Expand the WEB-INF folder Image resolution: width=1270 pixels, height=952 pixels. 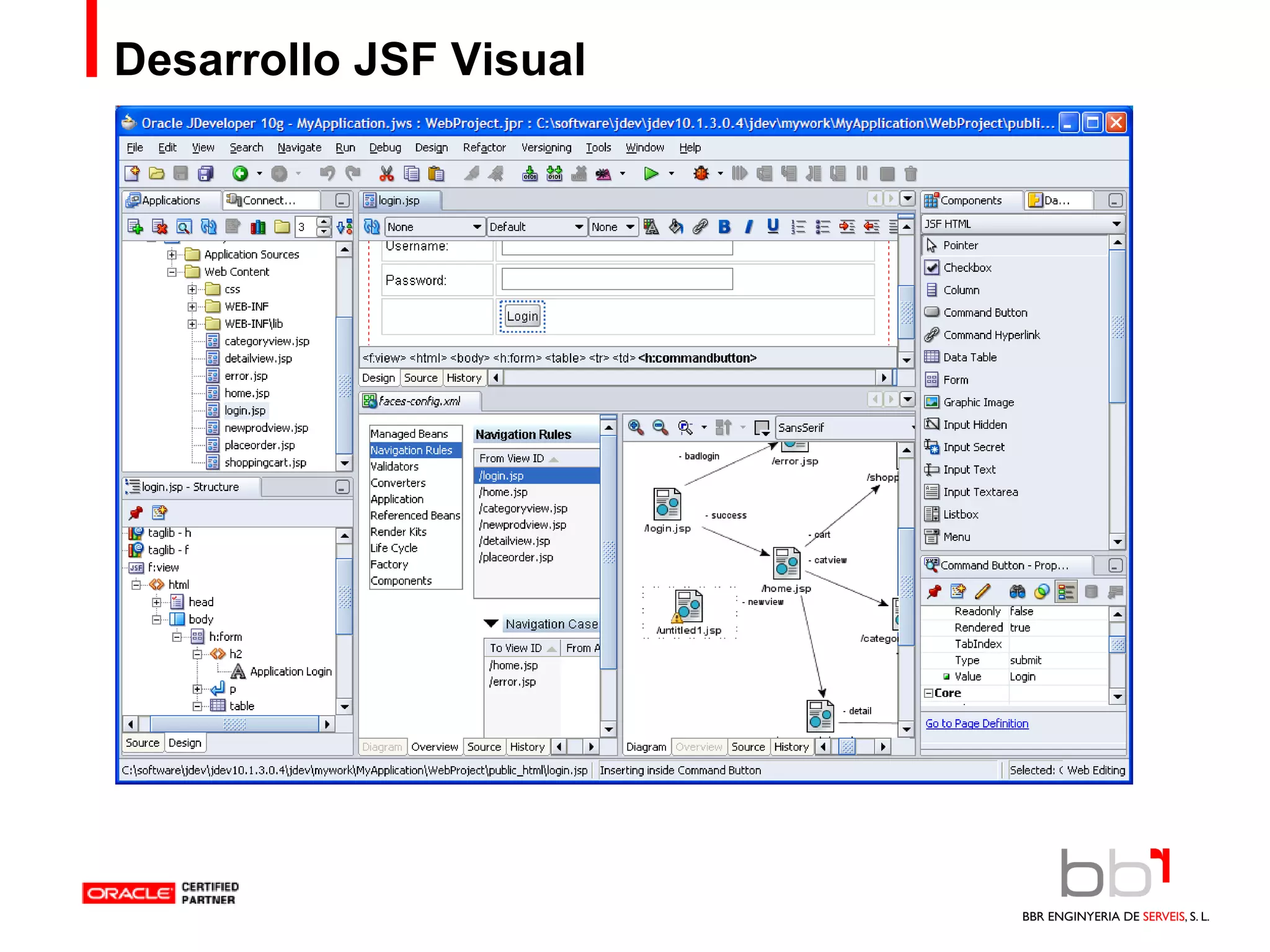[192, 307]
